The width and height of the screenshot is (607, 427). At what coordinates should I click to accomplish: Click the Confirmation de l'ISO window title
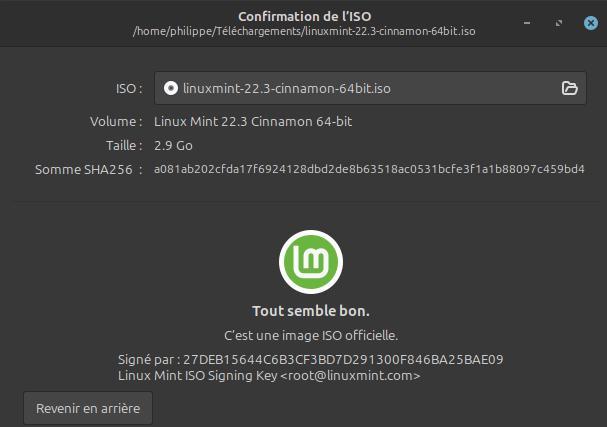(x=305, y=16)
